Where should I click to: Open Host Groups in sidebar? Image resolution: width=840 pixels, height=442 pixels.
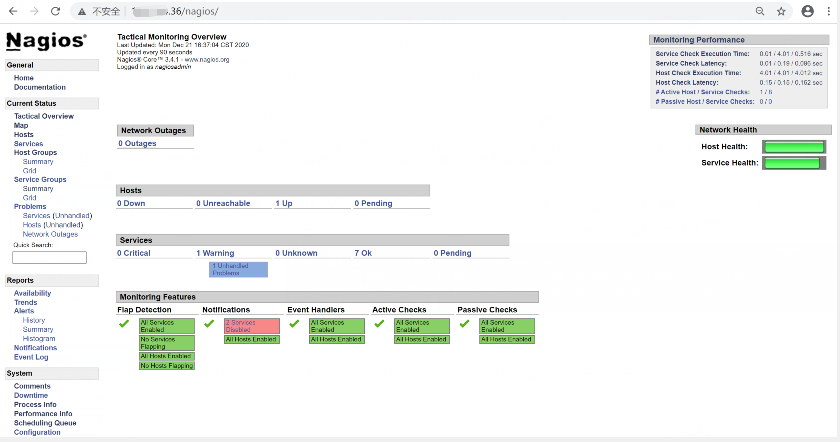click(x=35, y=153)
